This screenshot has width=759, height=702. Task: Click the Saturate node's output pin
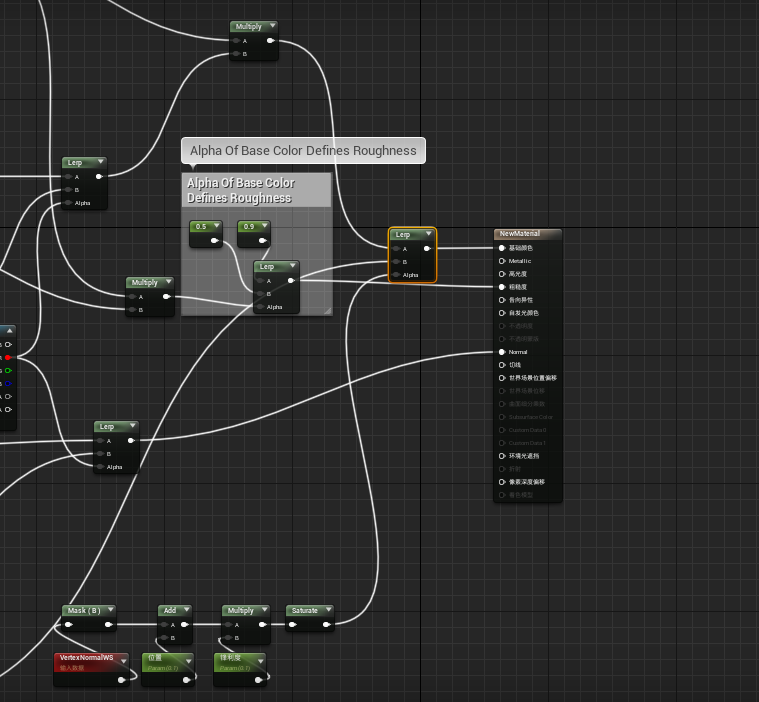click(327, 625)
